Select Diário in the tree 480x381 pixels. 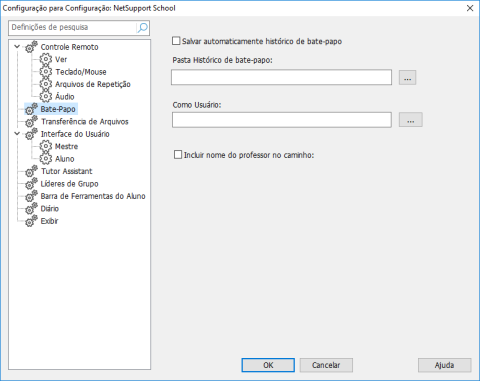click(50, 209)
